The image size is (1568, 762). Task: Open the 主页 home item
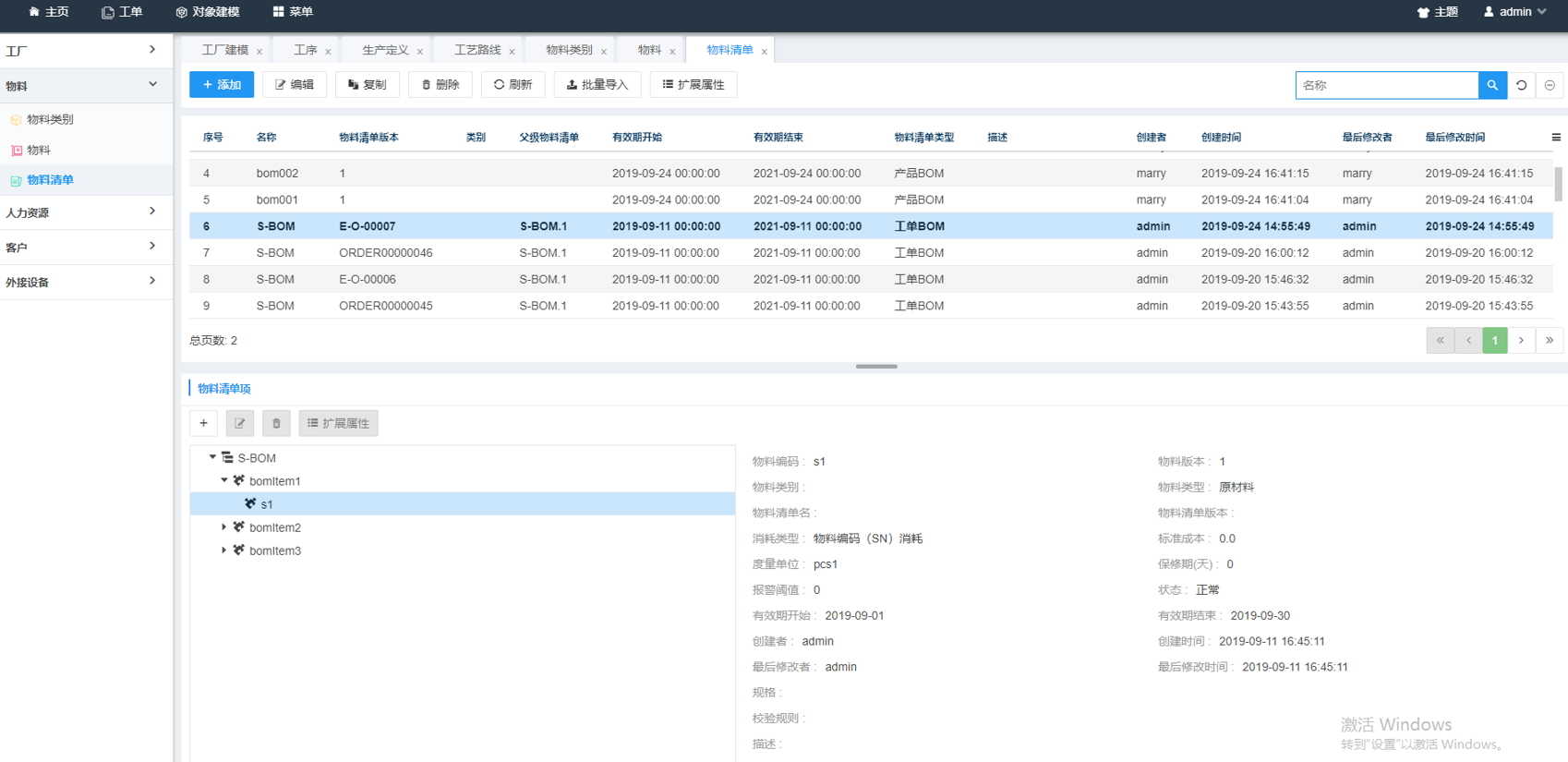pos(49,12)
